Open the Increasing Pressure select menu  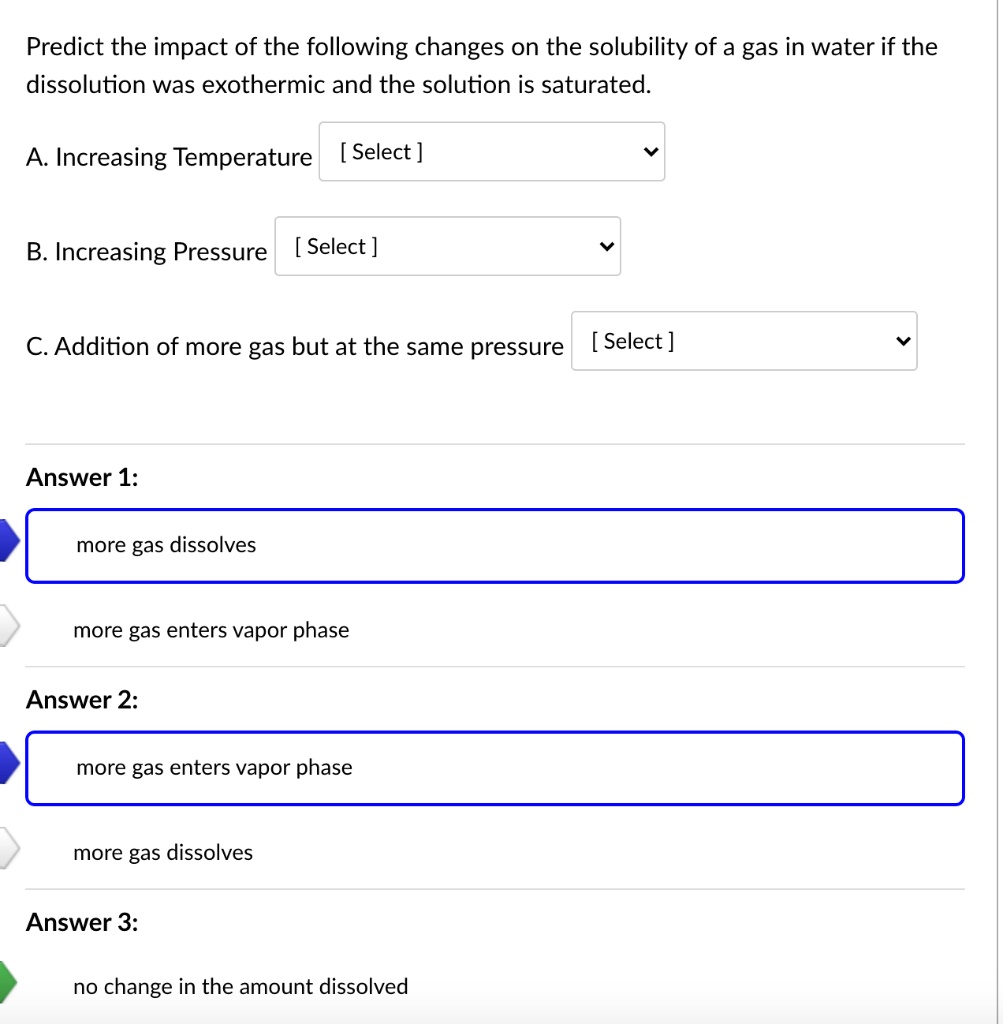tap(447, 246)
